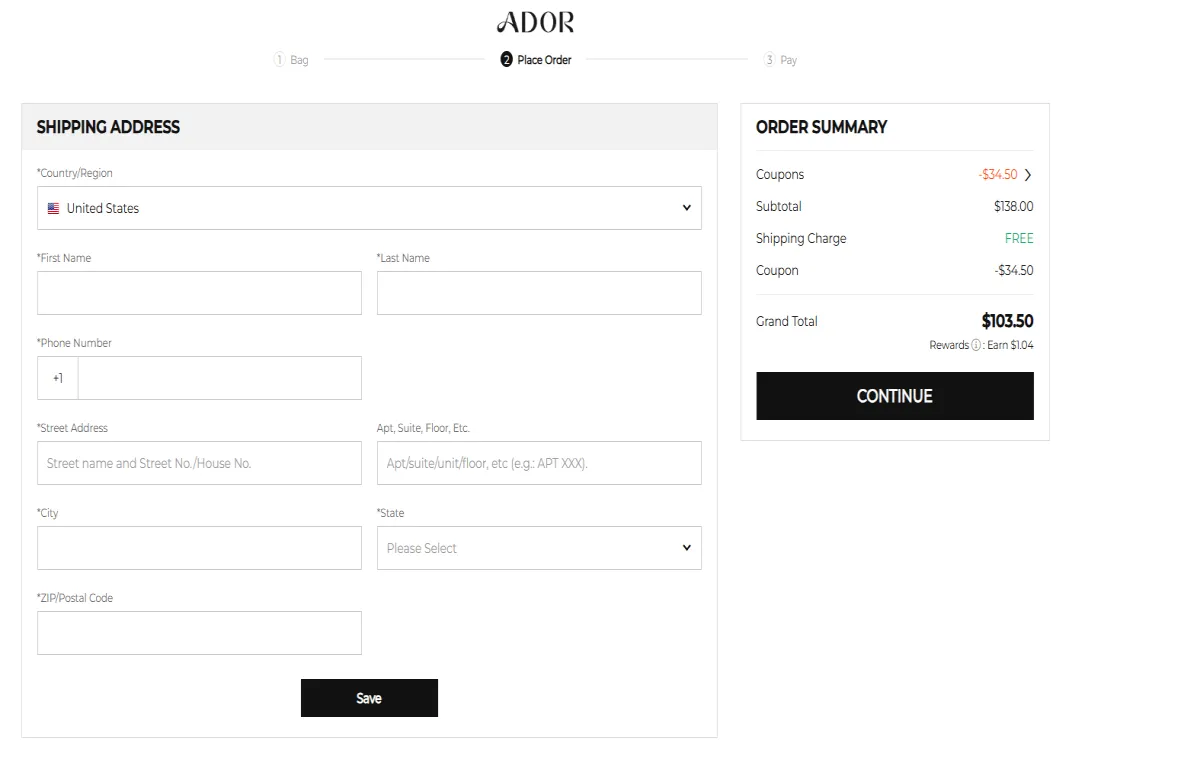Click the step 1 Bag circle icon
1200x764 pixels.
(279, 60)
